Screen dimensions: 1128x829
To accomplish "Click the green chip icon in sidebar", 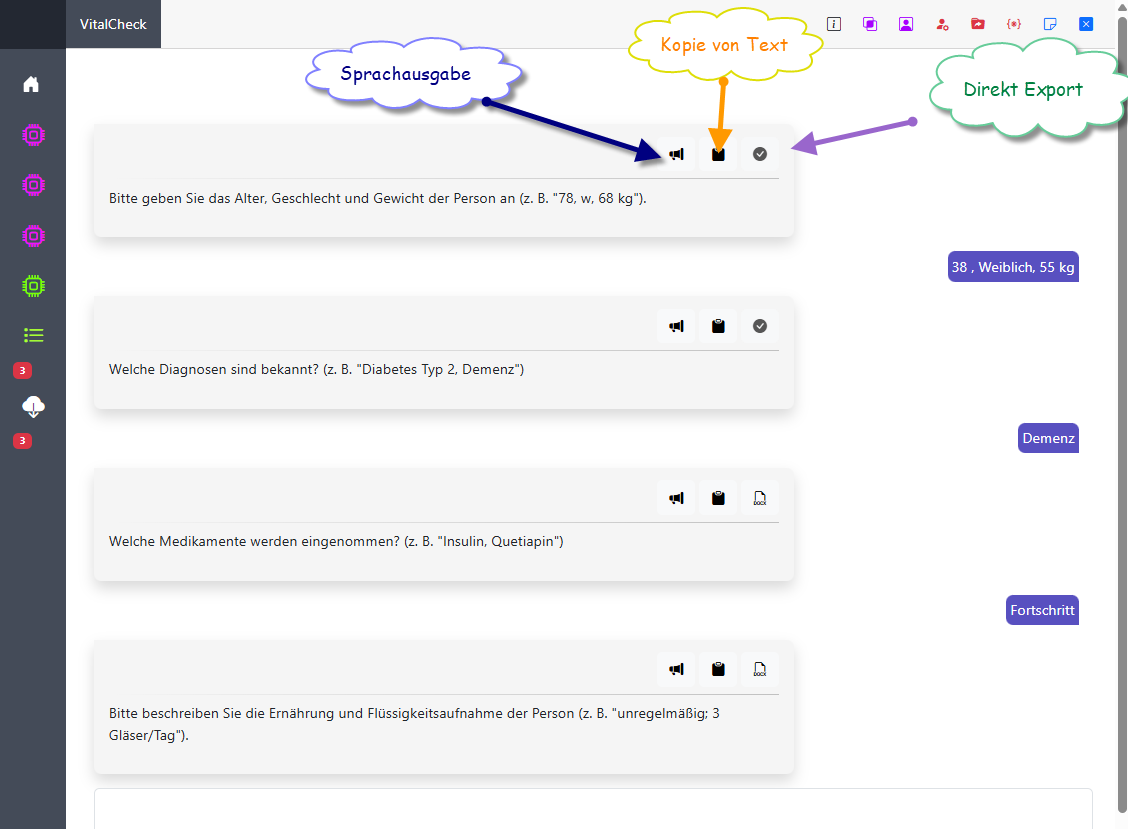I will point(33,286).
